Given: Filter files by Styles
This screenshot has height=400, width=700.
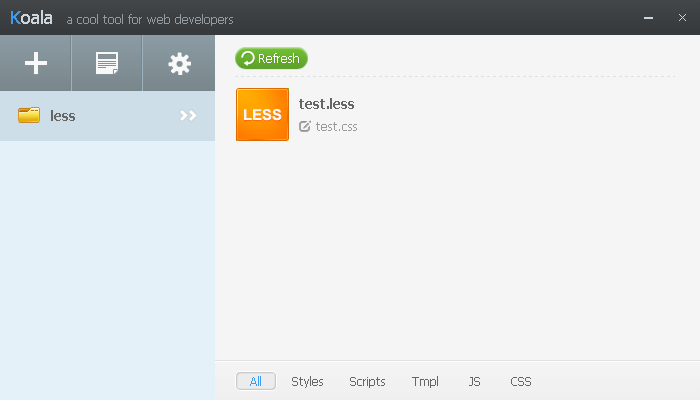Looking at the screenshot, I should click(x=307, y=381).
